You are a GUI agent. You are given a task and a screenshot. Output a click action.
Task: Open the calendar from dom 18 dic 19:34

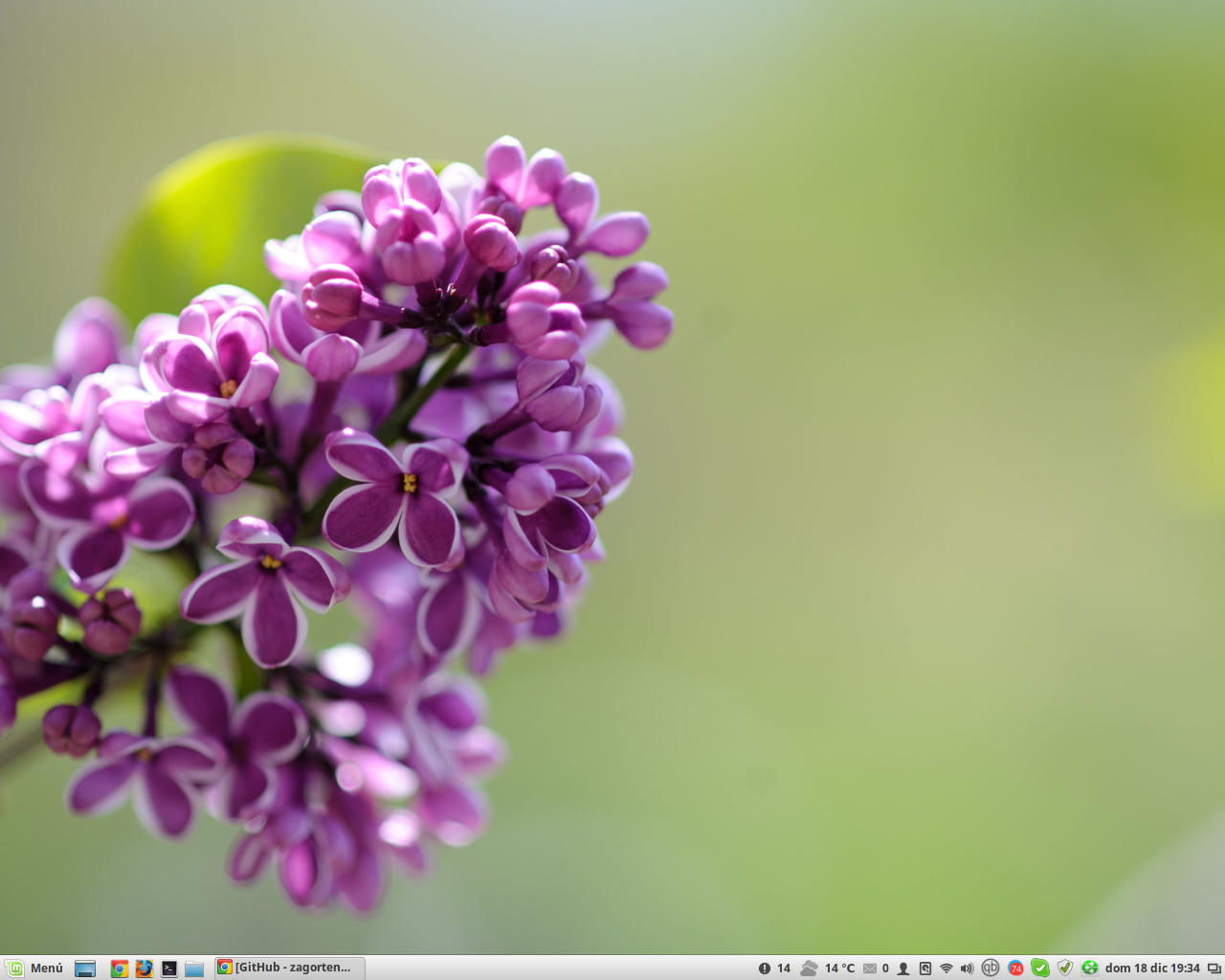click(x=1152, y=969)
